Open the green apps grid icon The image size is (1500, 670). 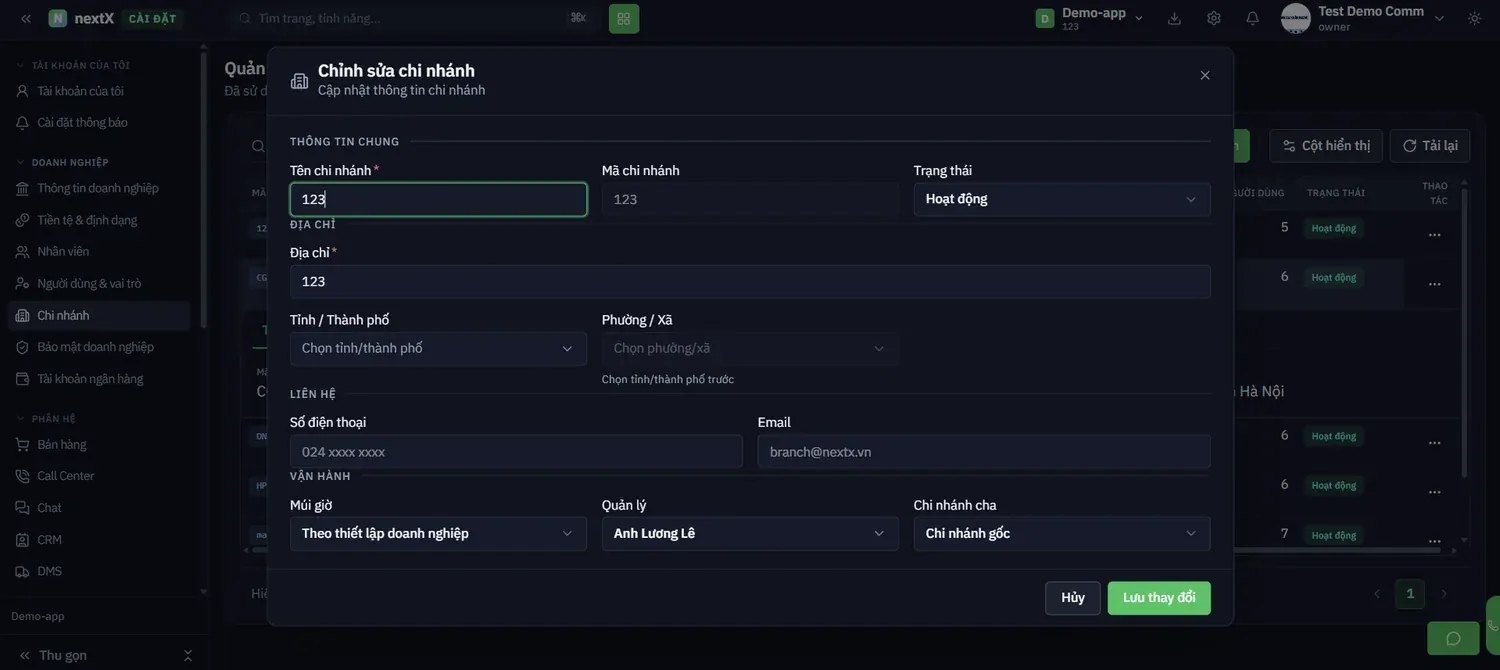624,18
